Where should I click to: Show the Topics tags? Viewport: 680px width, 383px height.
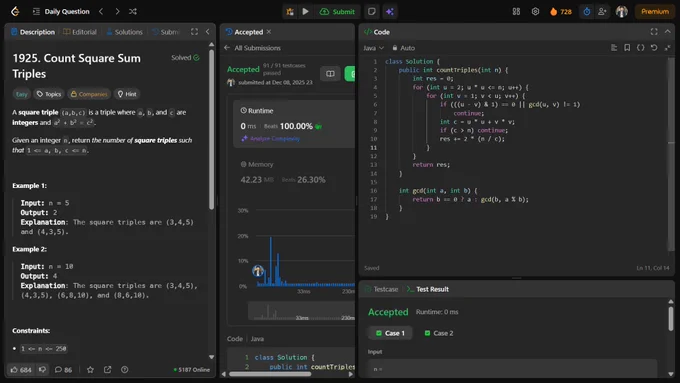pyautogui.click(x=49, y=94)
